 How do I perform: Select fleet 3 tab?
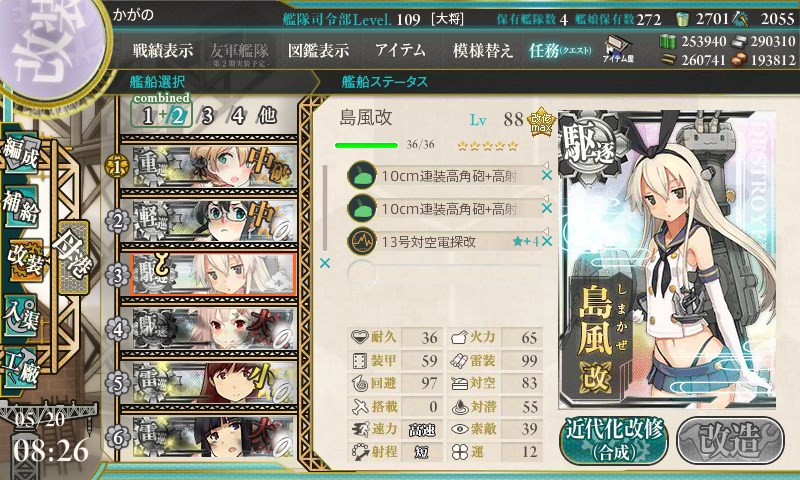[207, 116]
